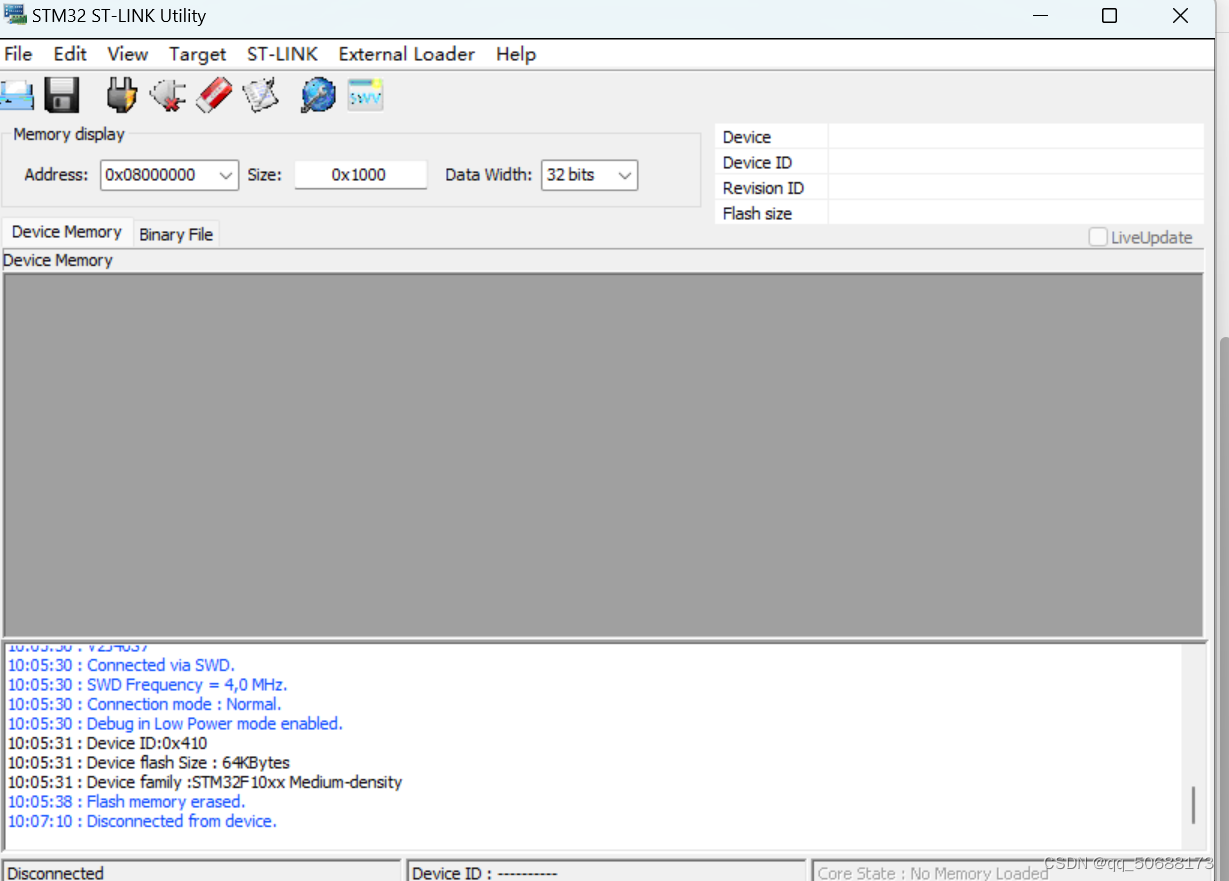
Task: Open the Target menu
Action: coord(197,54)
